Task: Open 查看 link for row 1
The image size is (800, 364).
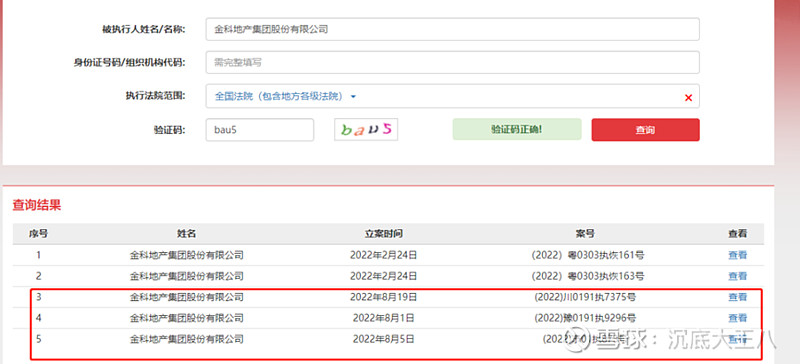Action: [737, 255]
